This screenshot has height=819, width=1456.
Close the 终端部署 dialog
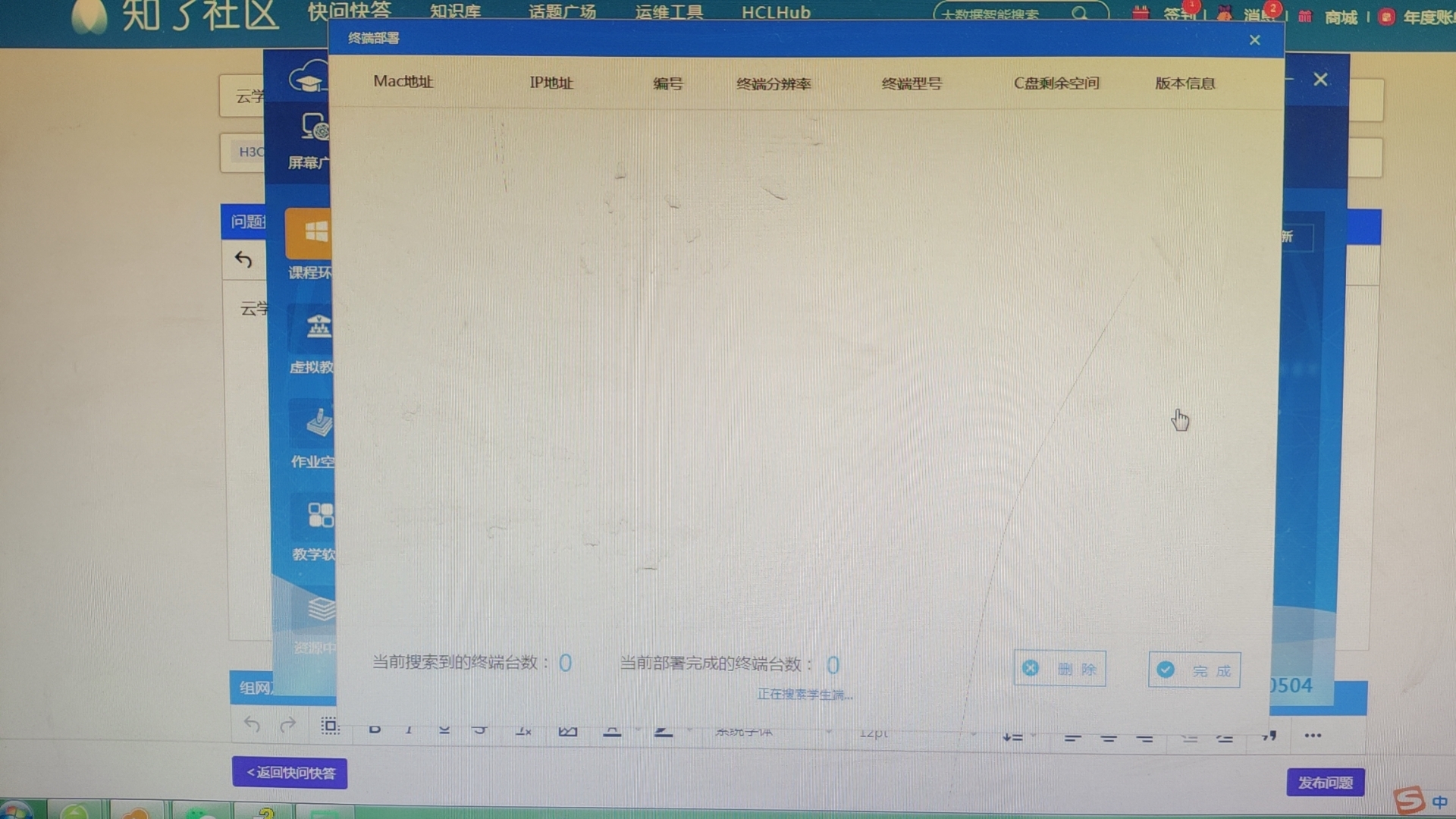click(1254, 40)
